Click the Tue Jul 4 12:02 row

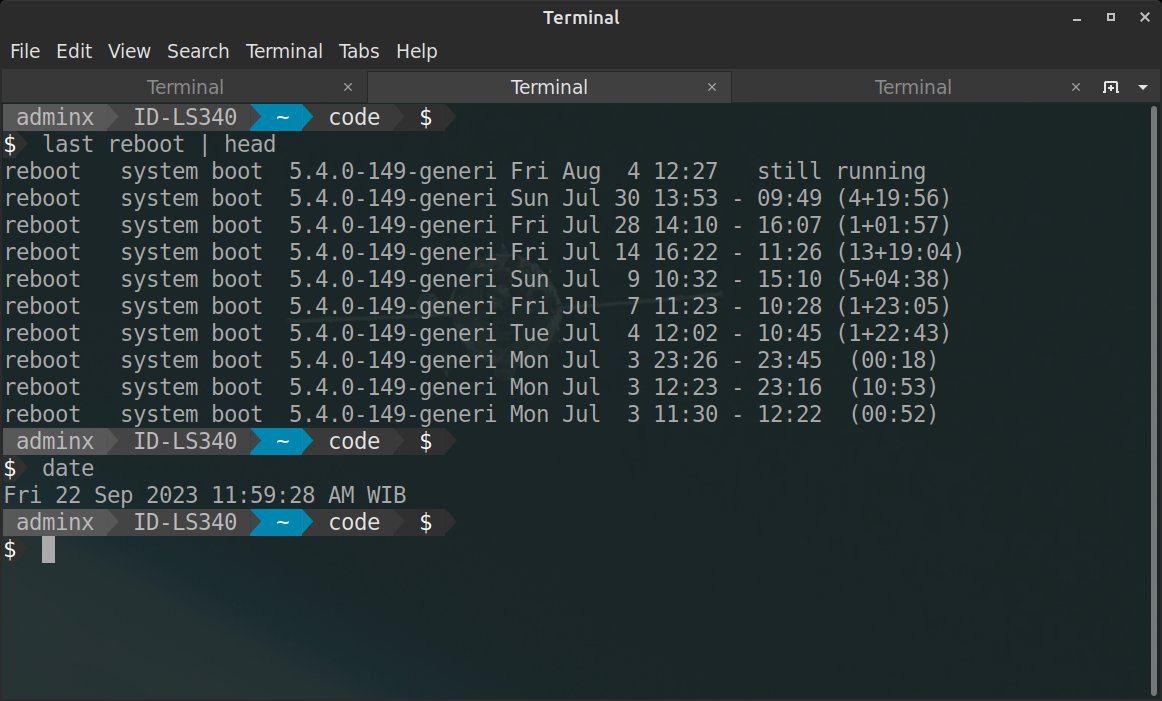tap(477, 333)
